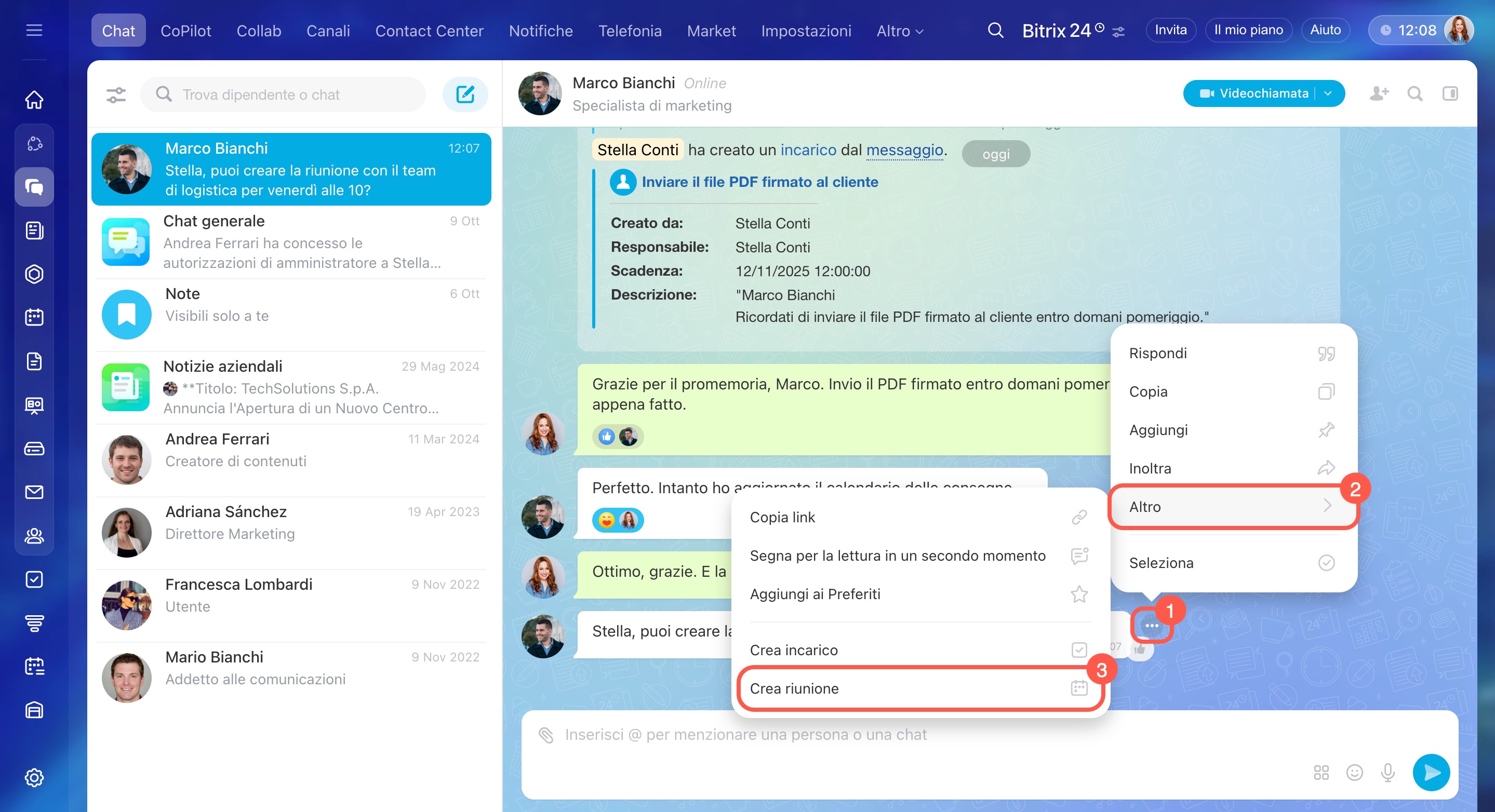Open the incarico link in system message
Screen dimensions: 1495x812
coord(808,150)
